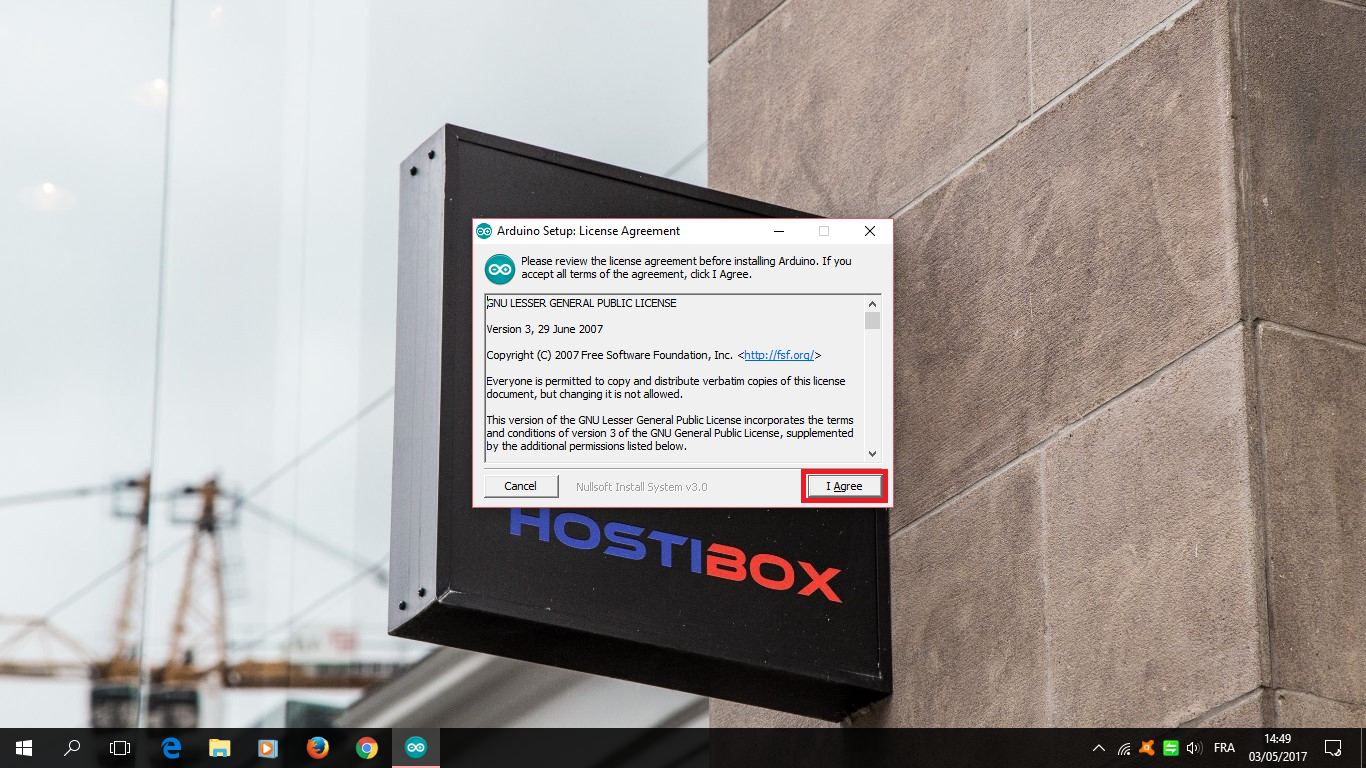Click the Arduino icon in the title bar
The height and width of the screenshot is (768, 1366).
484,231
